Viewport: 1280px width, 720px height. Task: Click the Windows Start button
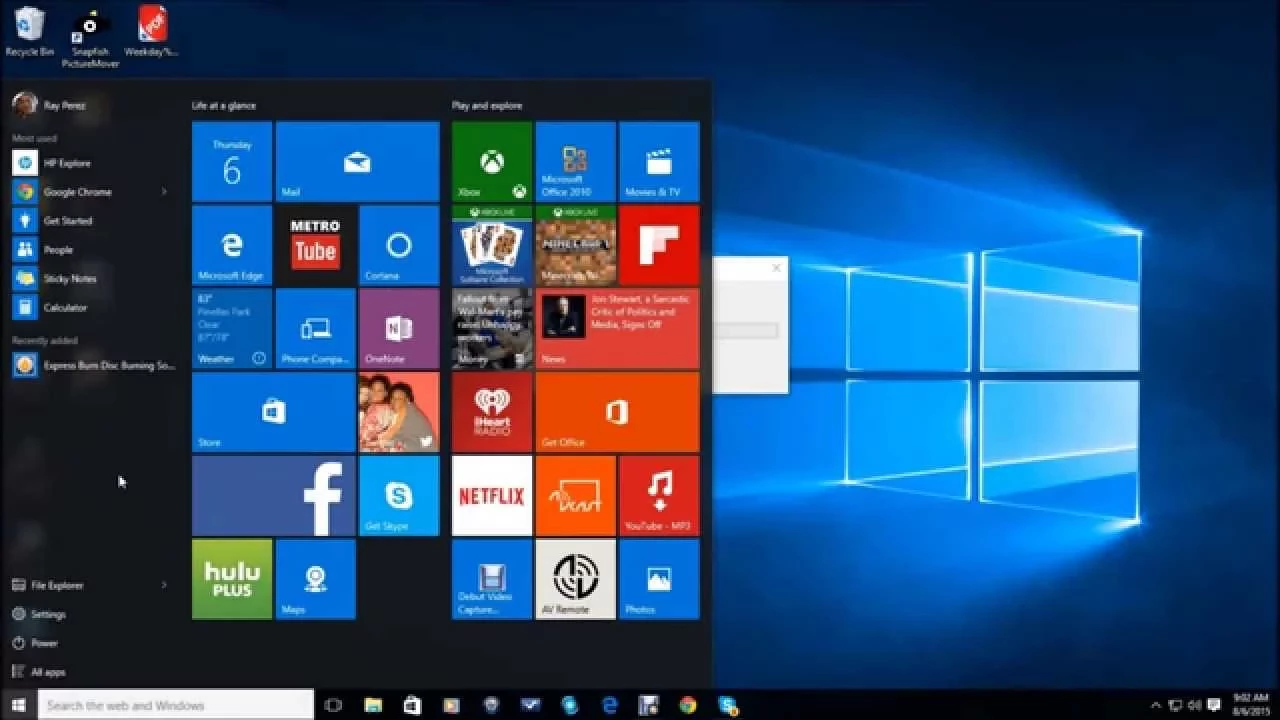[x=18, y=705]
